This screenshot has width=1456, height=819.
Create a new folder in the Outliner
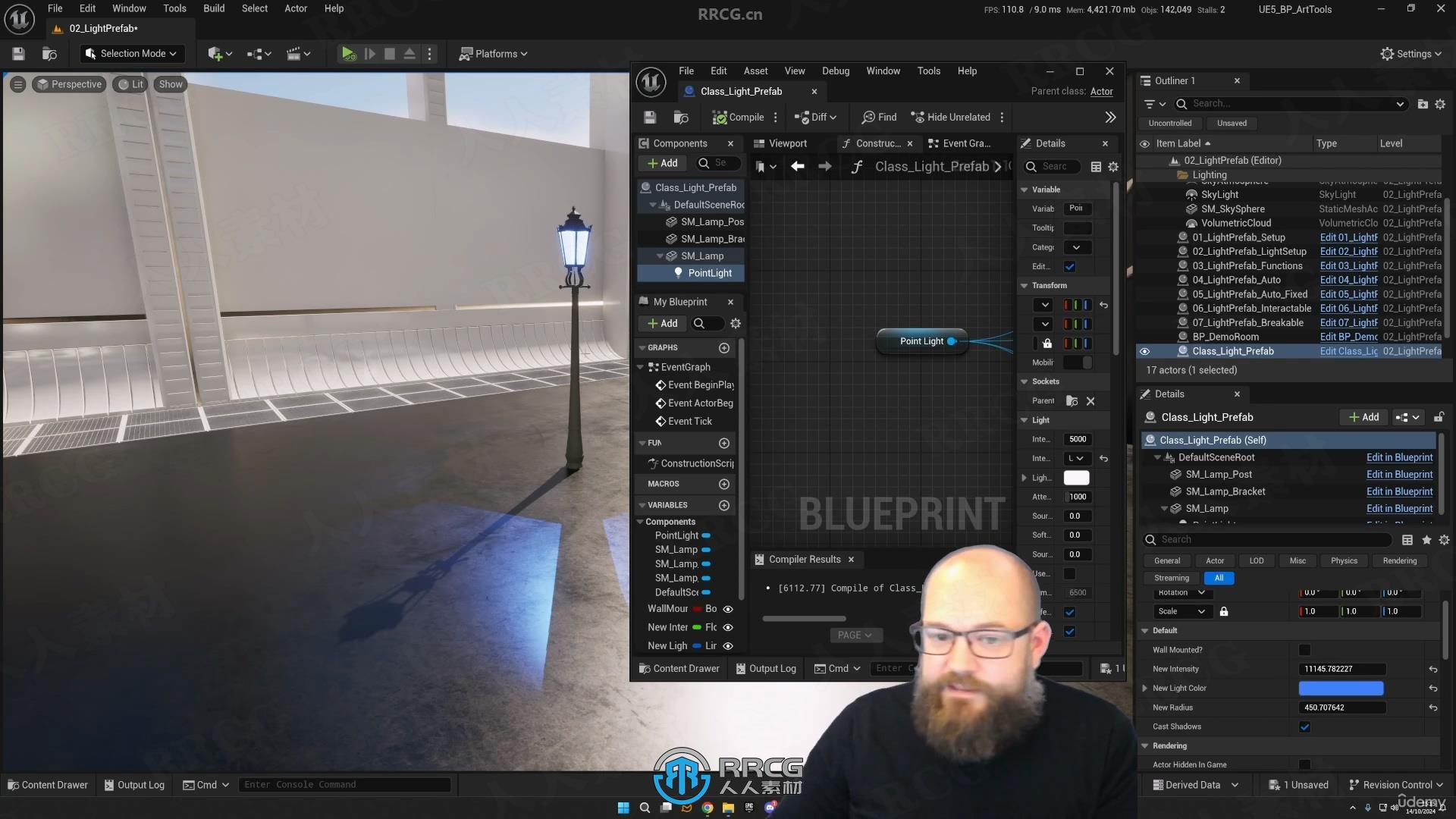[x=1423, y=104]
